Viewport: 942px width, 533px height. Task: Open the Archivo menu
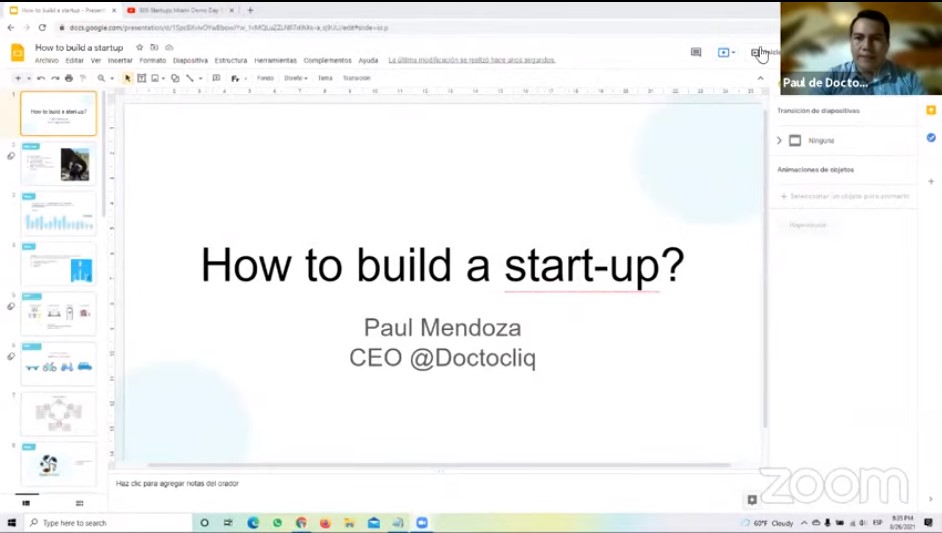click(x=47, y=61)
